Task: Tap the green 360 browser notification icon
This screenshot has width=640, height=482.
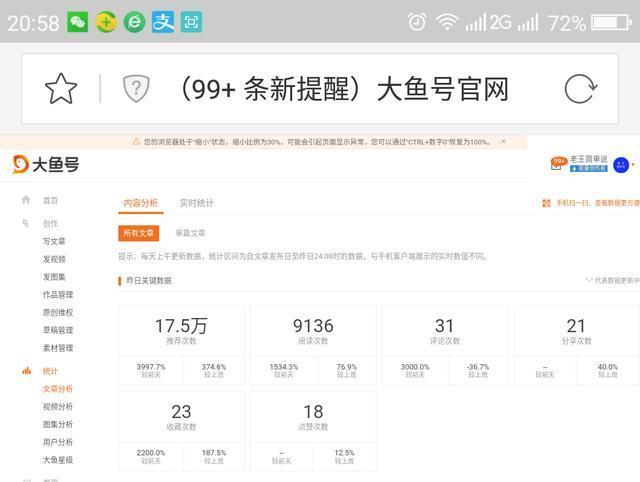Action: tap(134, 22)
